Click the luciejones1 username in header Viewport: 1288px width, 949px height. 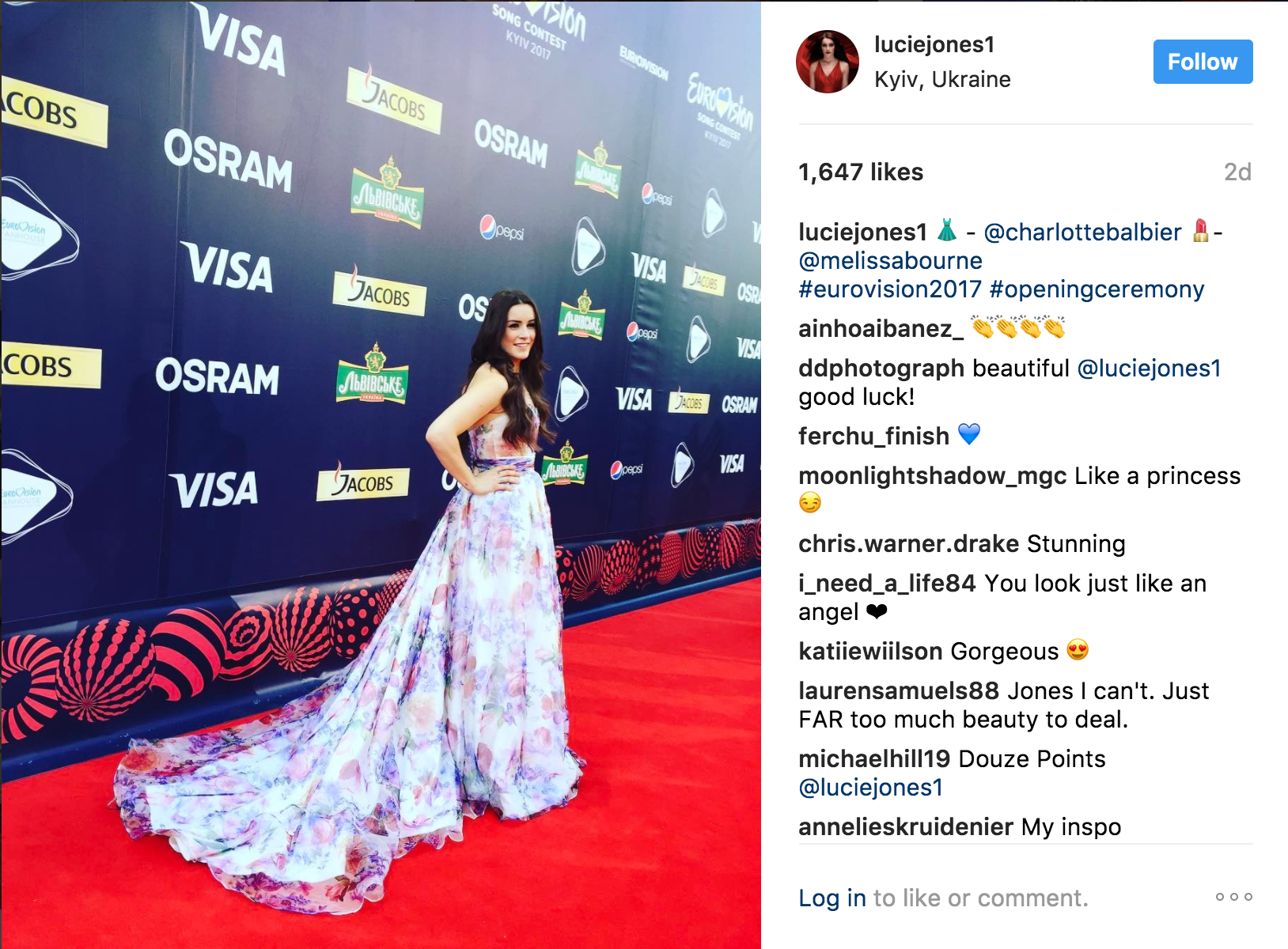[x=934, y=44]
